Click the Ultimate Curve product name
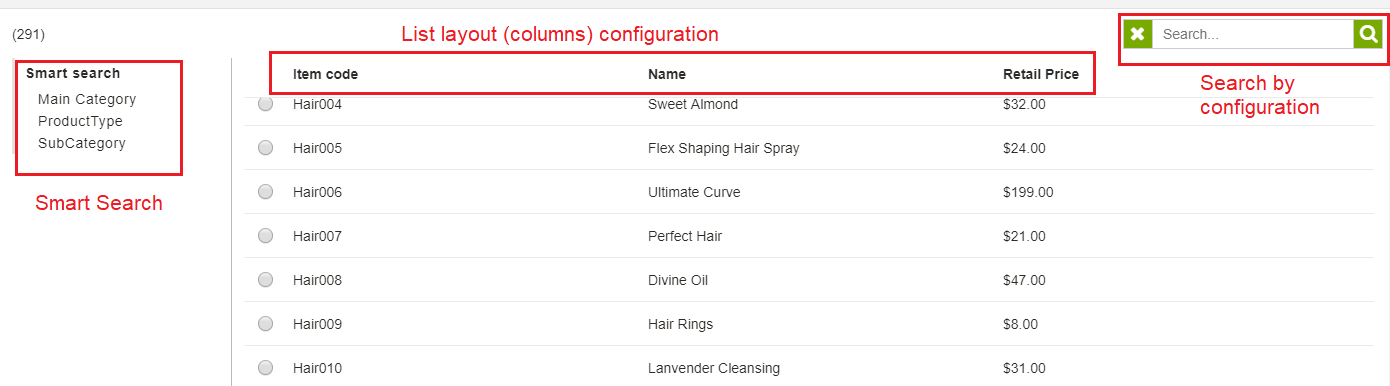 (694, 192)
